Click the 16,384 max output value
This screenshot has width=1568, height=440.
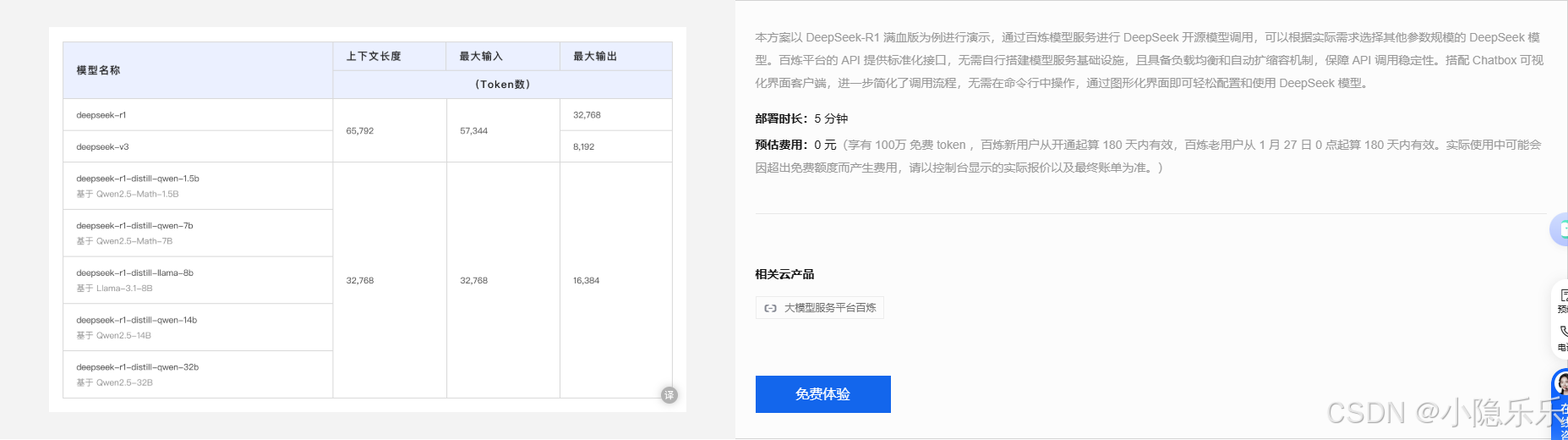586,281
